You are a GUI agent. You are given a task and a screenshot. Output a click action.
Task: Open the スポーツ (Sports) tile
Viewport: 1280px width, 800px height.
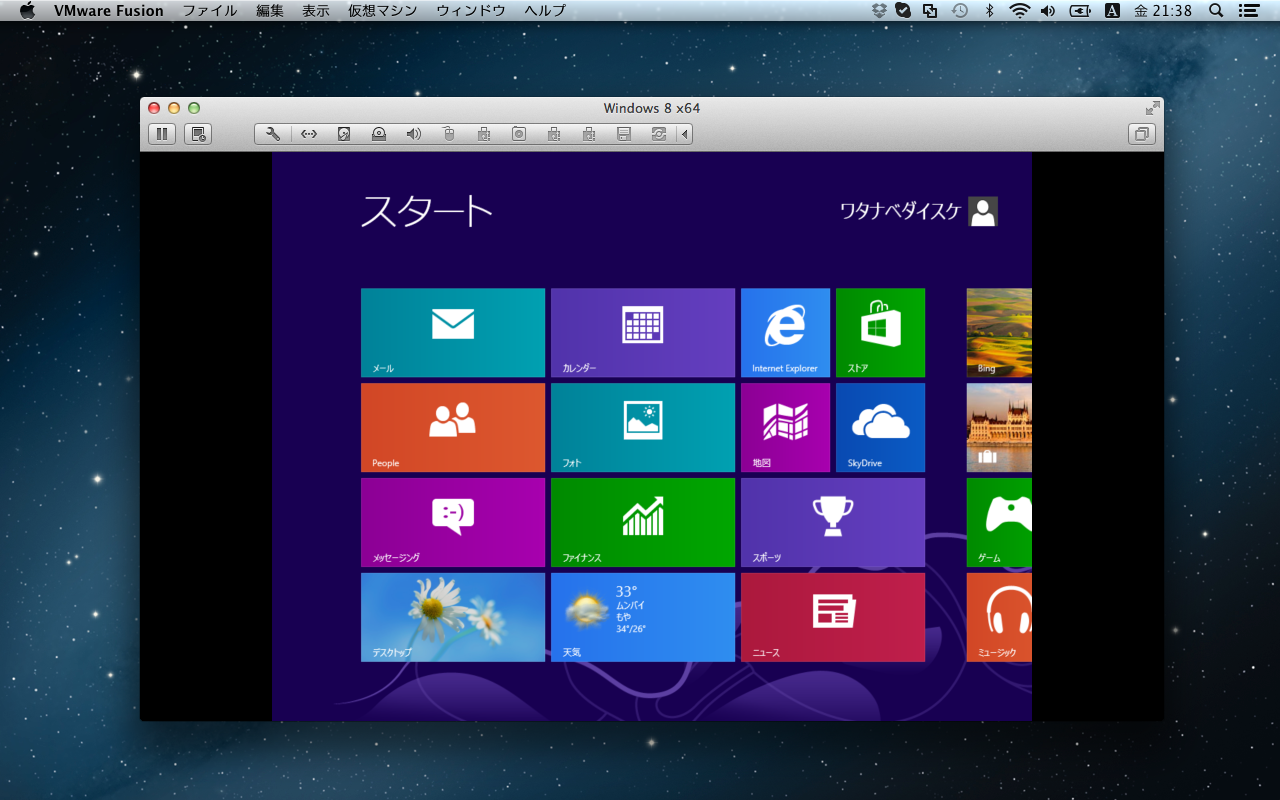coord(833,522)
